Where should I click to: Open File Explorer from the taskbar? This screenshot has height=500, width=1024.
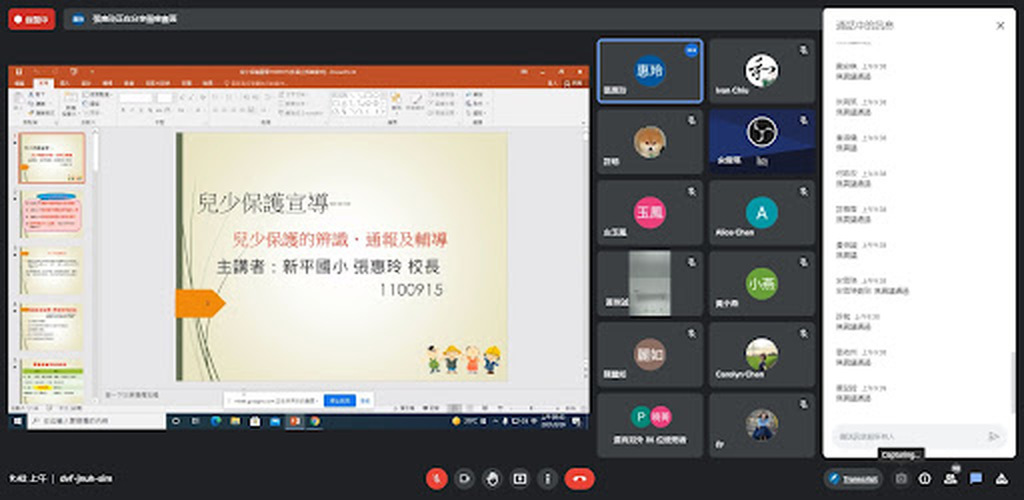[235, 422]
